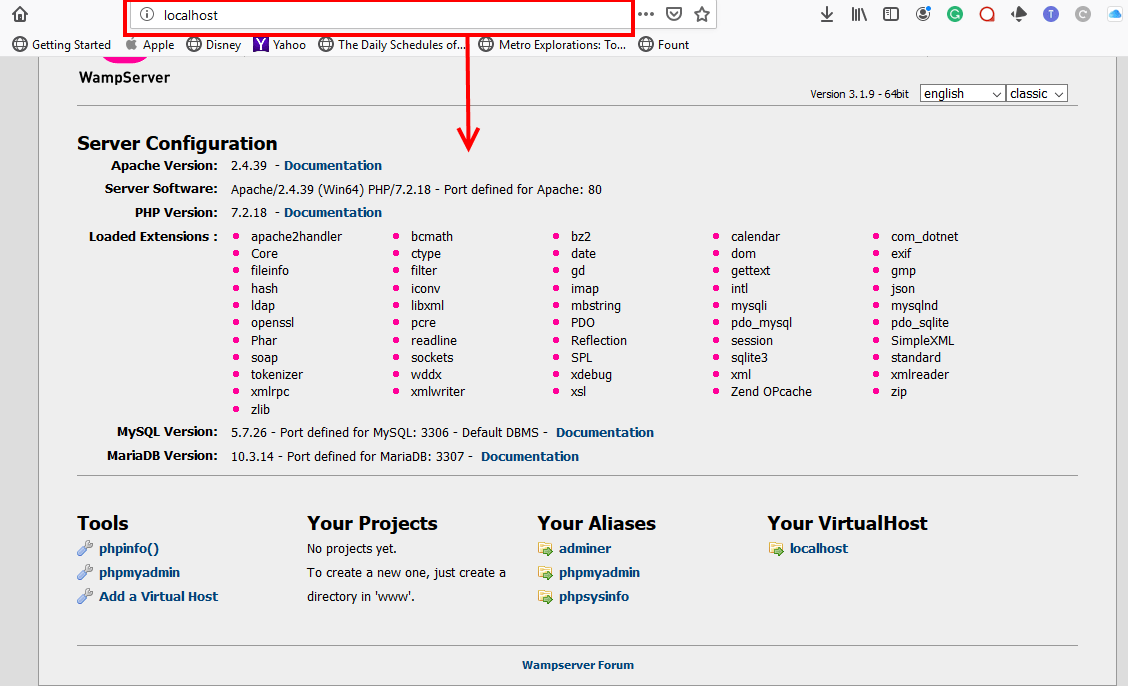Click the folder icon beside localhost VirtualHost
The image size is (1128, 686).
776,549
